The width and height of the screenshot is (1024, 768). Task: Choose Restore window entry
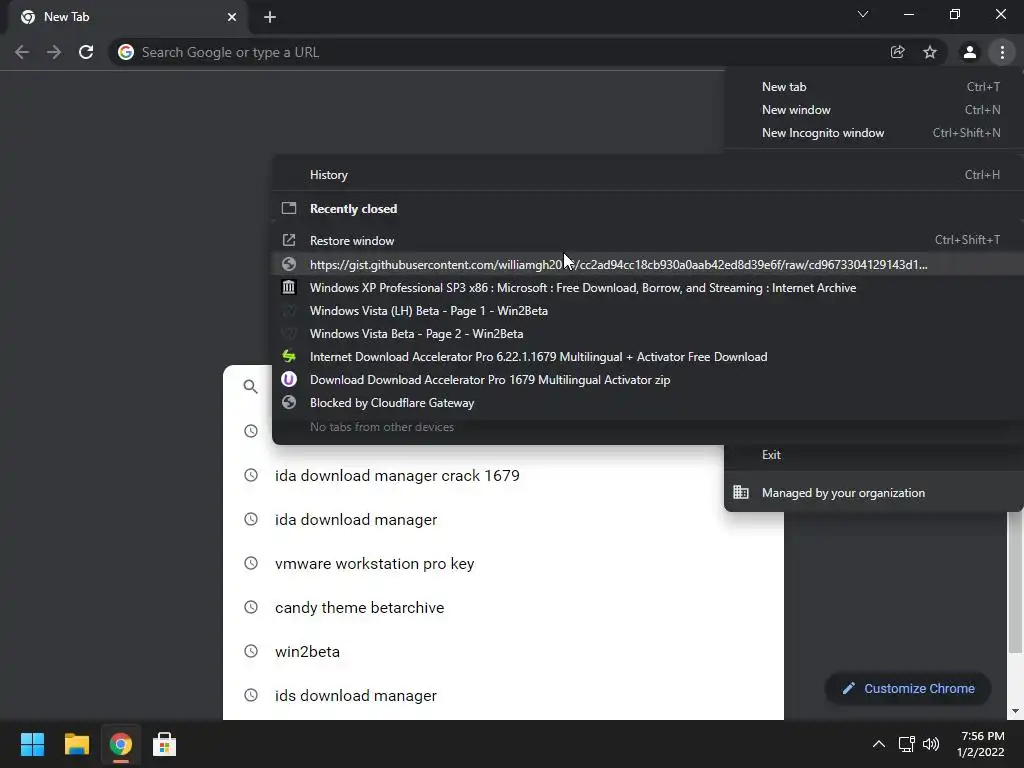tap(648, 240)
